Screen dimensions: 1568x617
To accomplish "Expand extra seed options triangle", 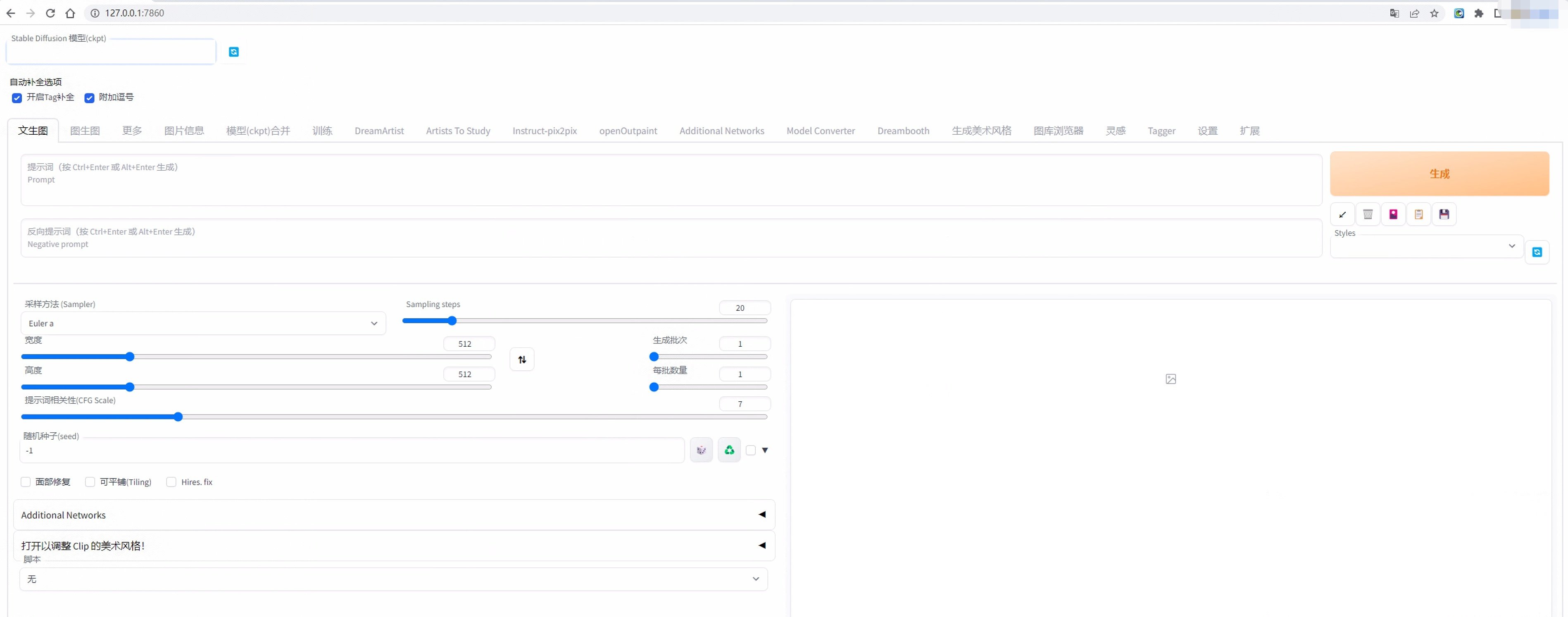I will [x=765, y=450].
